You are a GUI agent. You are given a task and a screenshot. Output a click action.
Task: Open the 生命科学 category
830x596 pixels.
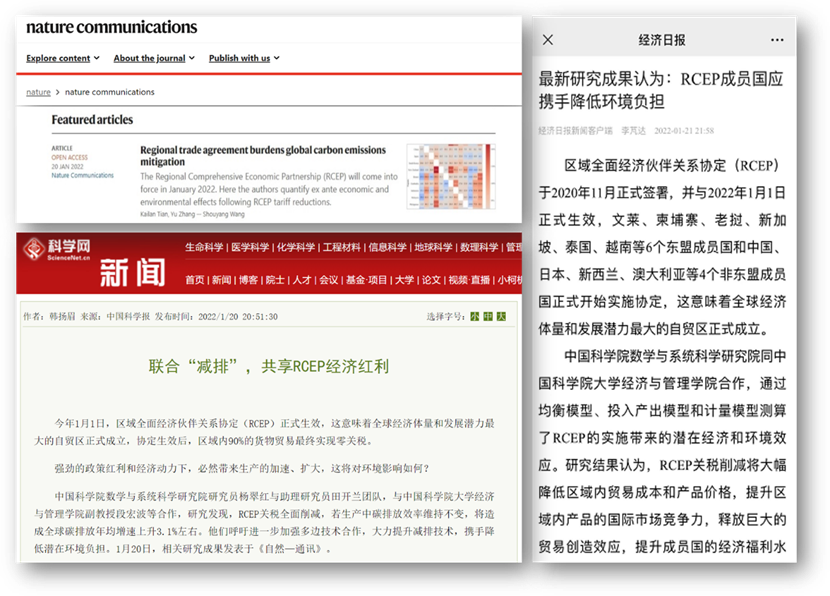[204, 248]
